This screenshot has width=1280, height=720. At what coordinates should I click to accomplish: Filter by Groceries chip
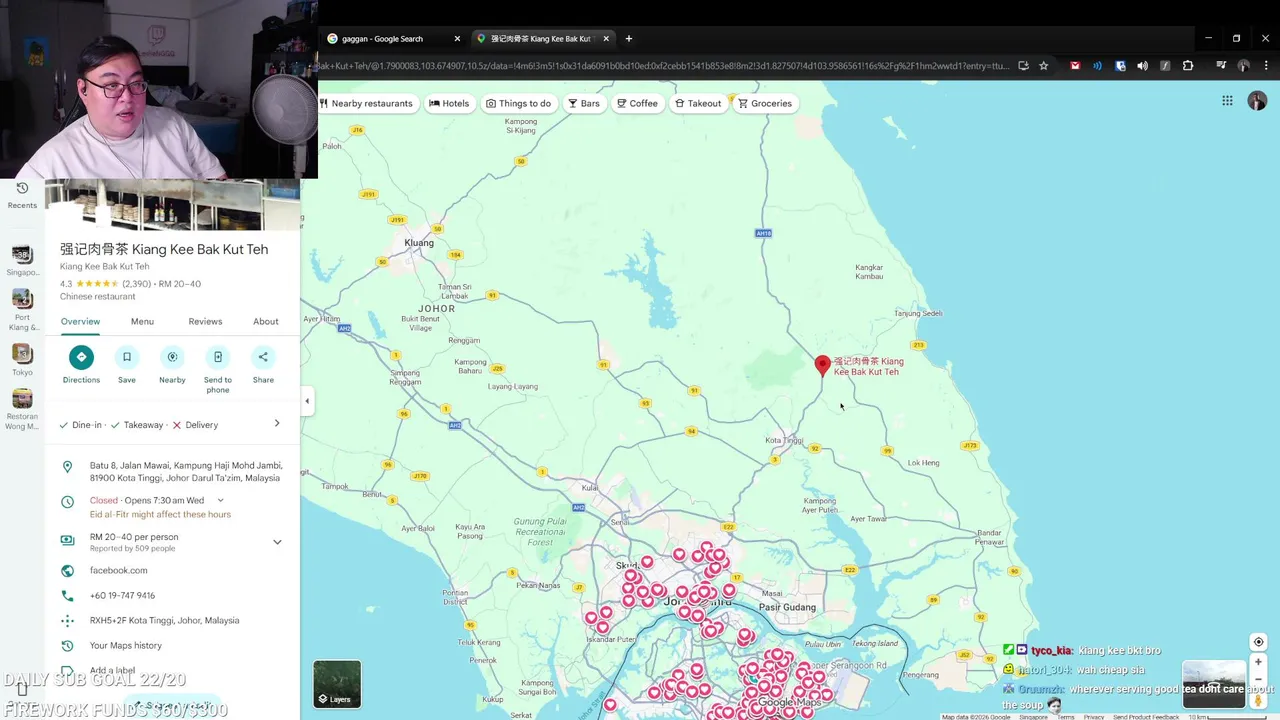coord(765,103)
